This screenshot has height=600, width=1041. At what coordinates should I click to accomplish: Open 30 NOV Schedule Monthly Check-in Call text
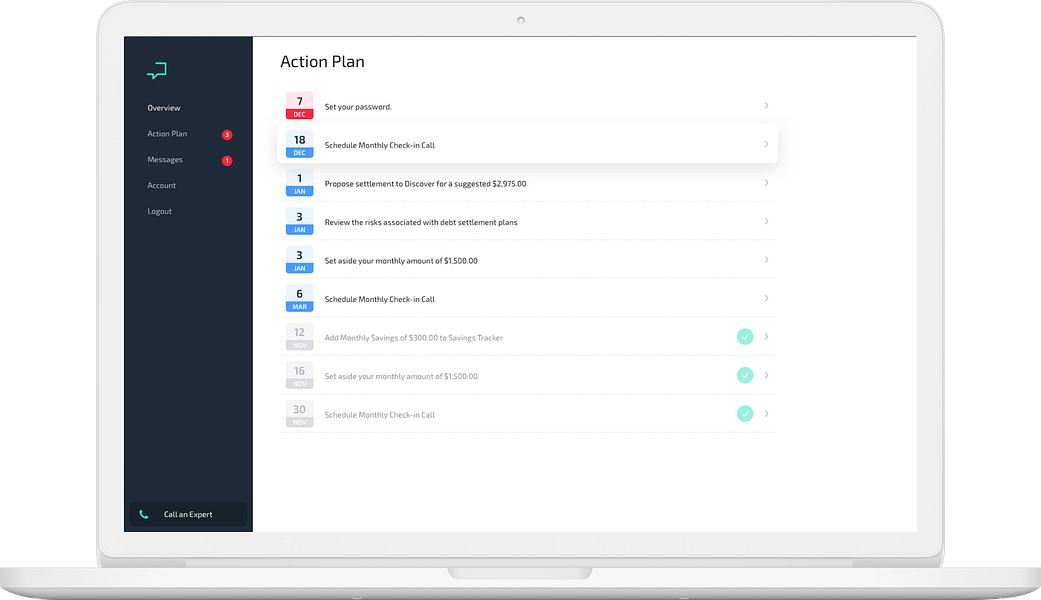tap(379, 414)
